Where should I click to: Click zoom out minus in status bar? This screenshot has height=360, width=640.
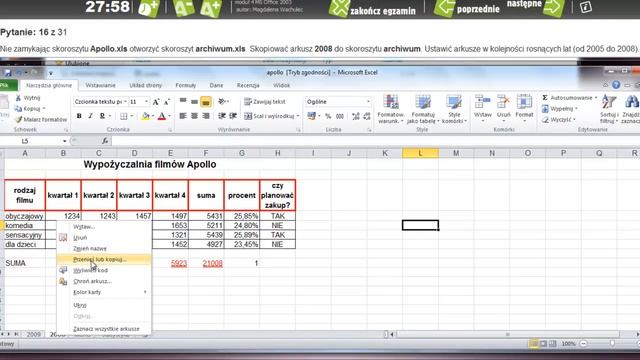coord(583,344)
